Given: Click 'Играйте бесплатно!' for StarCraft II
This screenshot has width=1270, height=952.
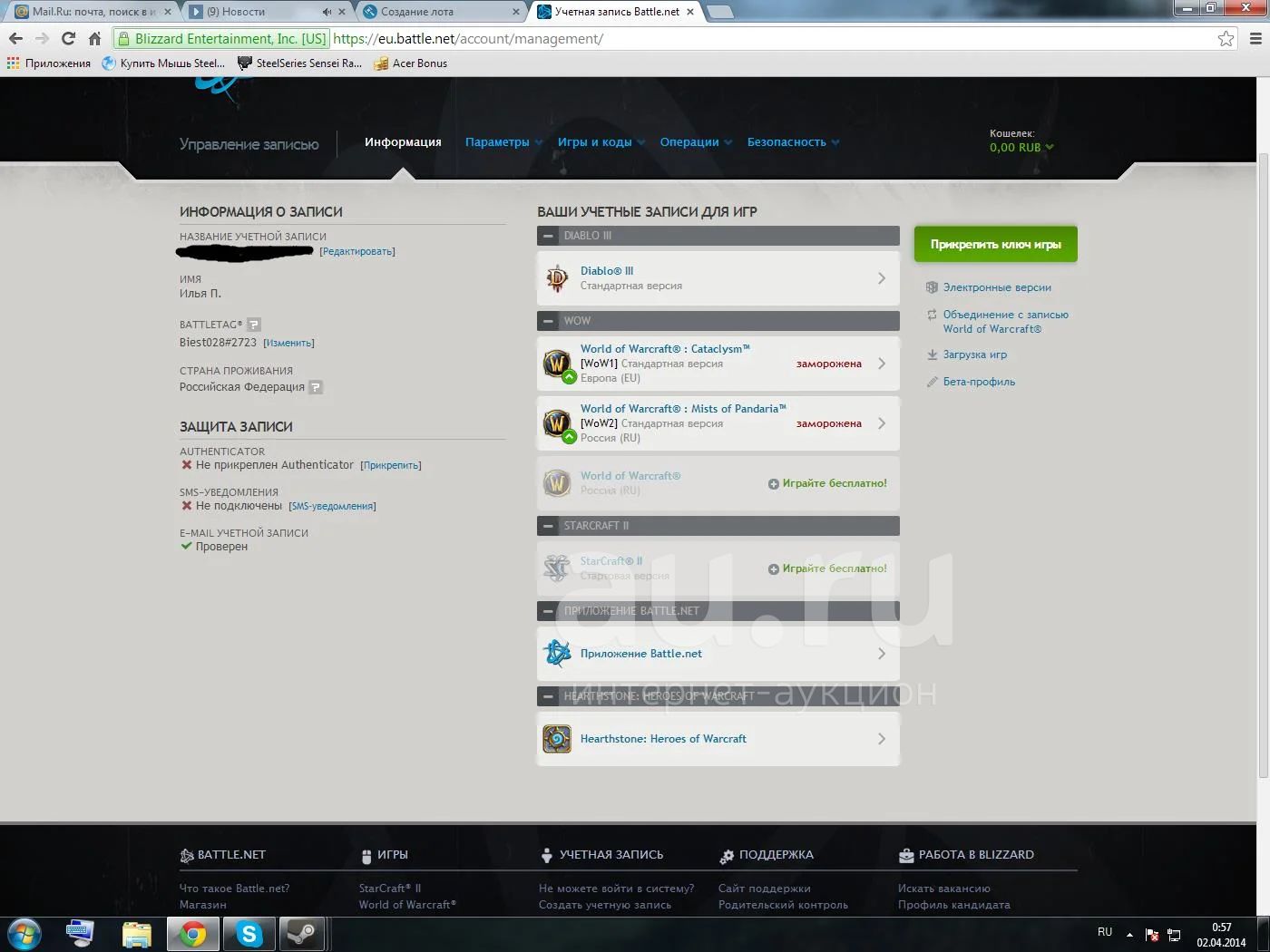Looking at the screenshot, I should [x=827, y=568].
